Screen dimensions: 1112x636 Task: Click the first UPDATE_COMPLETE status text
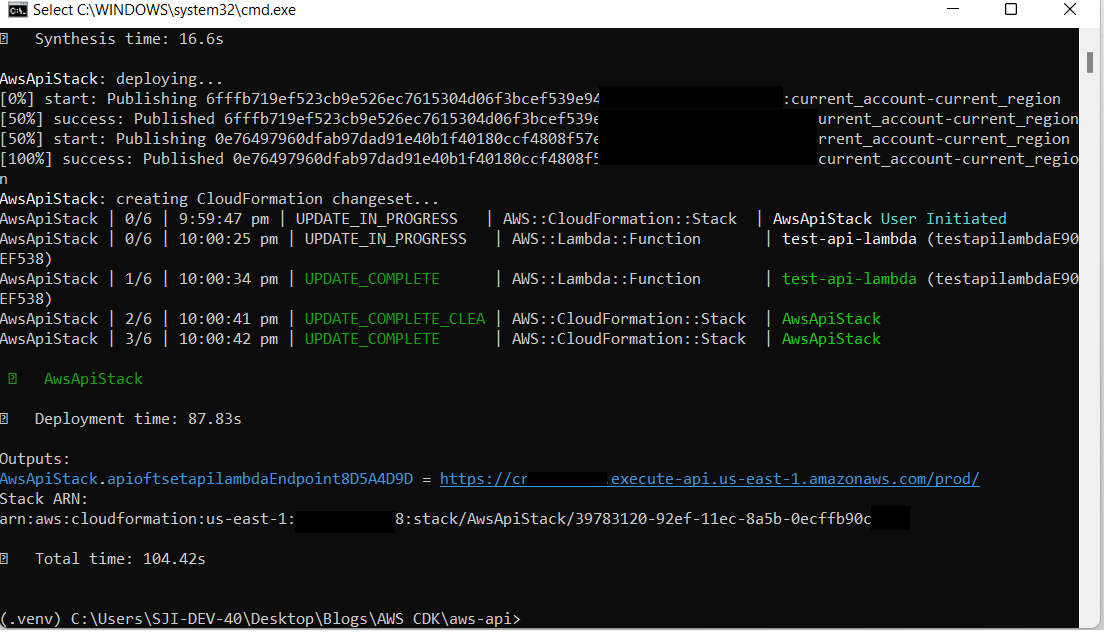click(x=371, y=278)
